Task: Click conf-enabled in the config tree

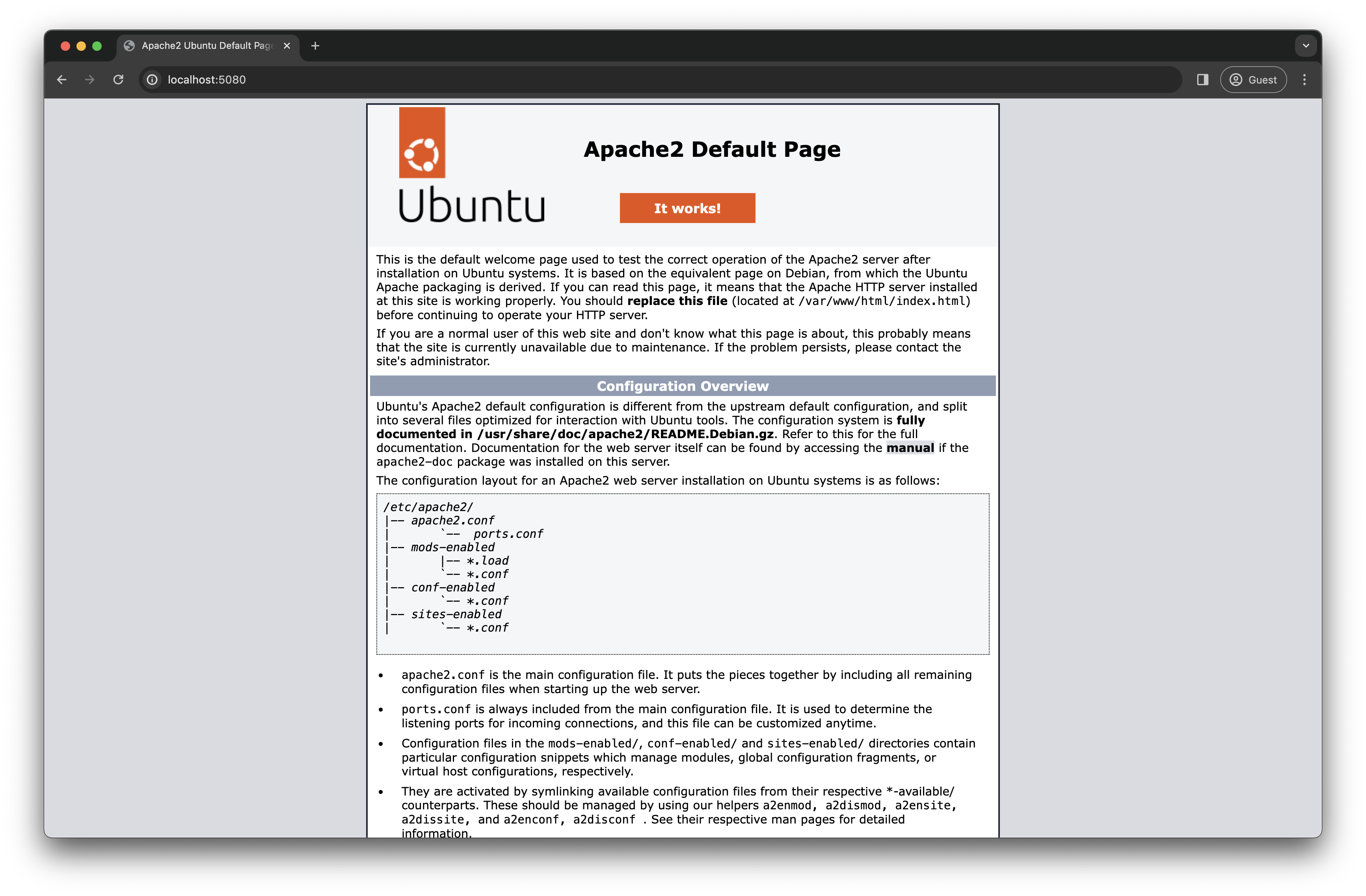Action: coord(453,588)
